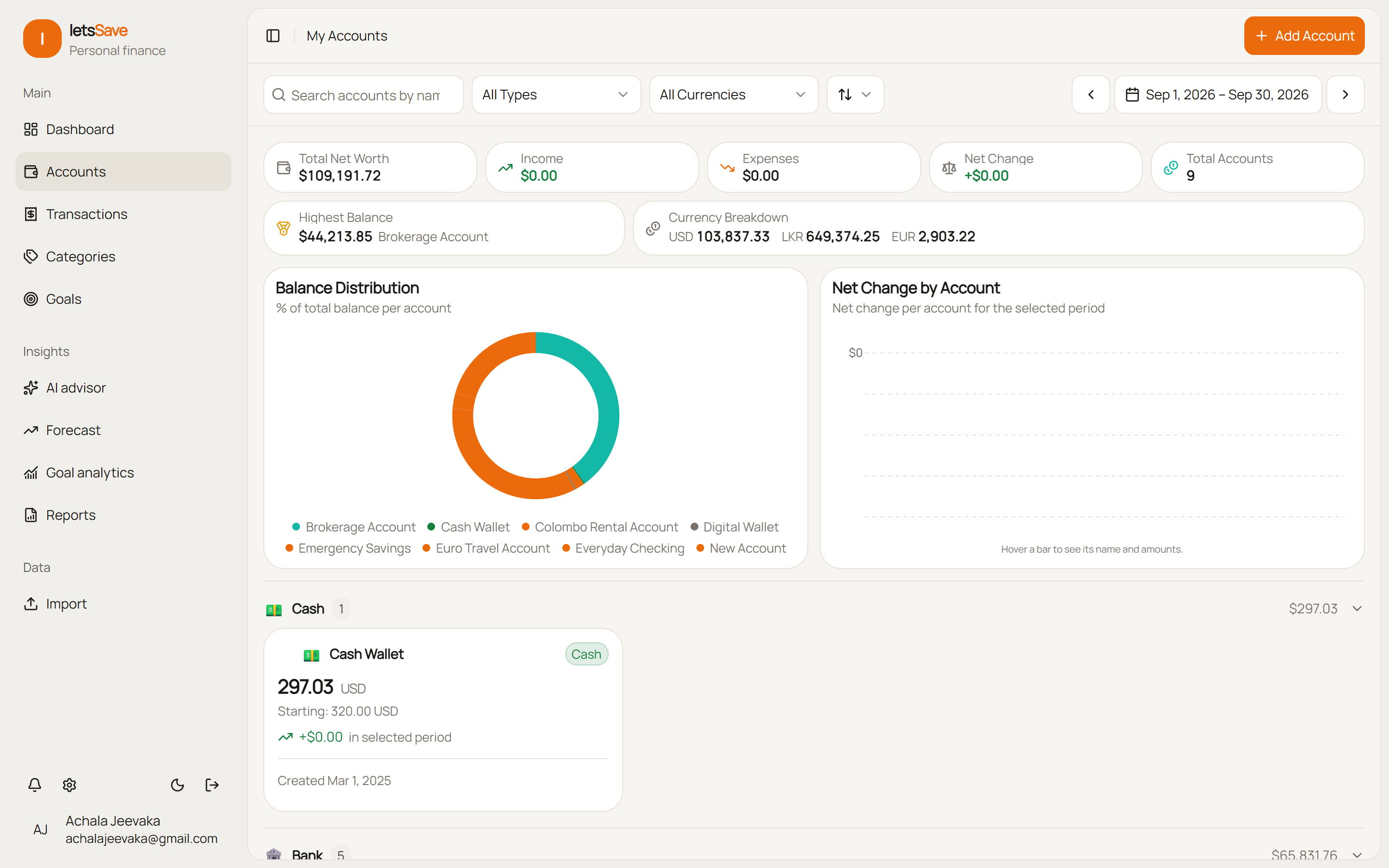Toggle Euro Travel Account legend entry
The width and height of the screenshot is (1389, 868).
486,548
